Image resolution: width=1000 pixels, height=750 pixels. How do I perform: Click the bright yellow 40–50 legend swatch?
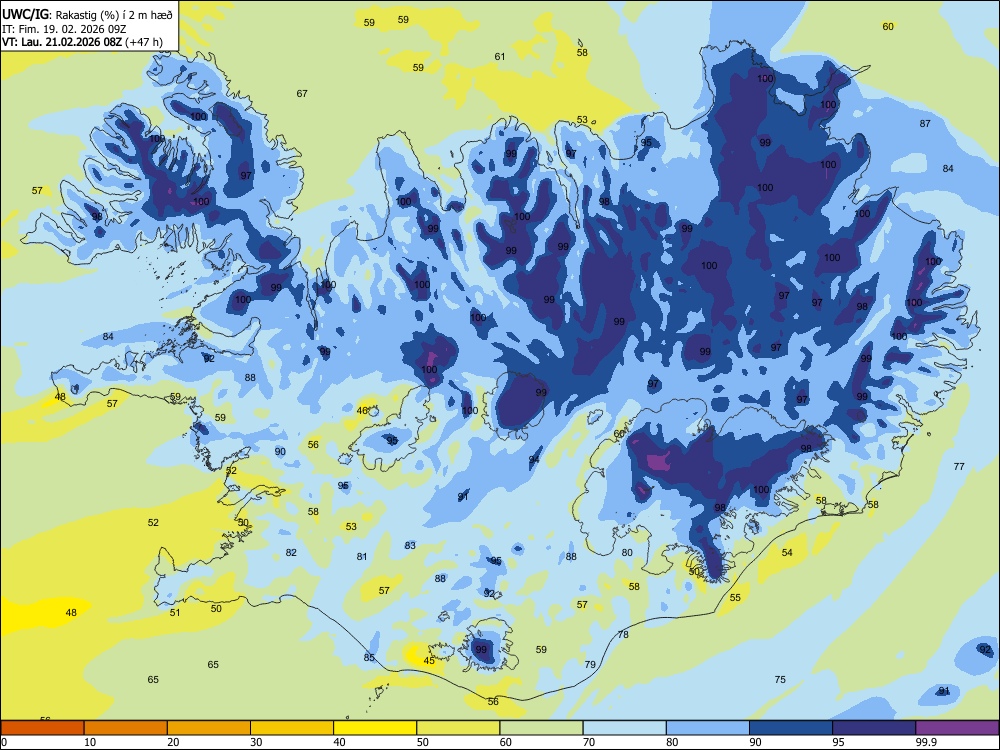[x=375, y=728]
